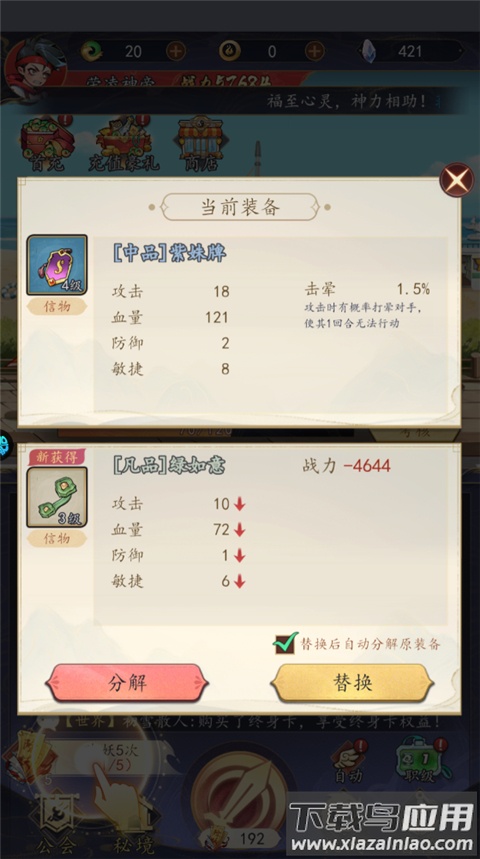The height and width of the screenshot is (859, 480).
Task: Click the 当前装备 title banner
Action: (240, 207)
